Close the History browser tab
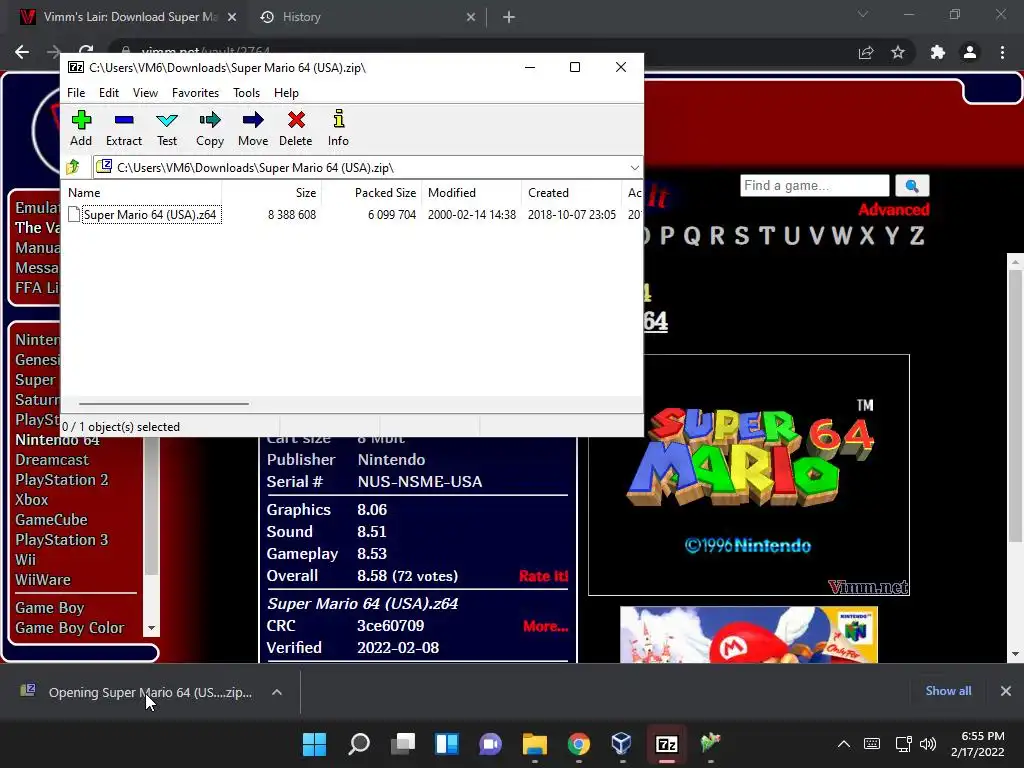Image resolution: width=1024 pixels, height=768 pixels. pos(471,17)
